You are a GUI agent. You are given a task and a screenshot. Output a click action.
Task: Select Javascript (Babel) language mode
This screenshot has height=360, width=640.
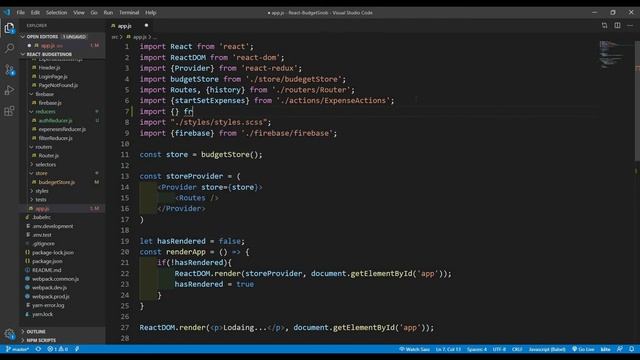tap(547, 349)
